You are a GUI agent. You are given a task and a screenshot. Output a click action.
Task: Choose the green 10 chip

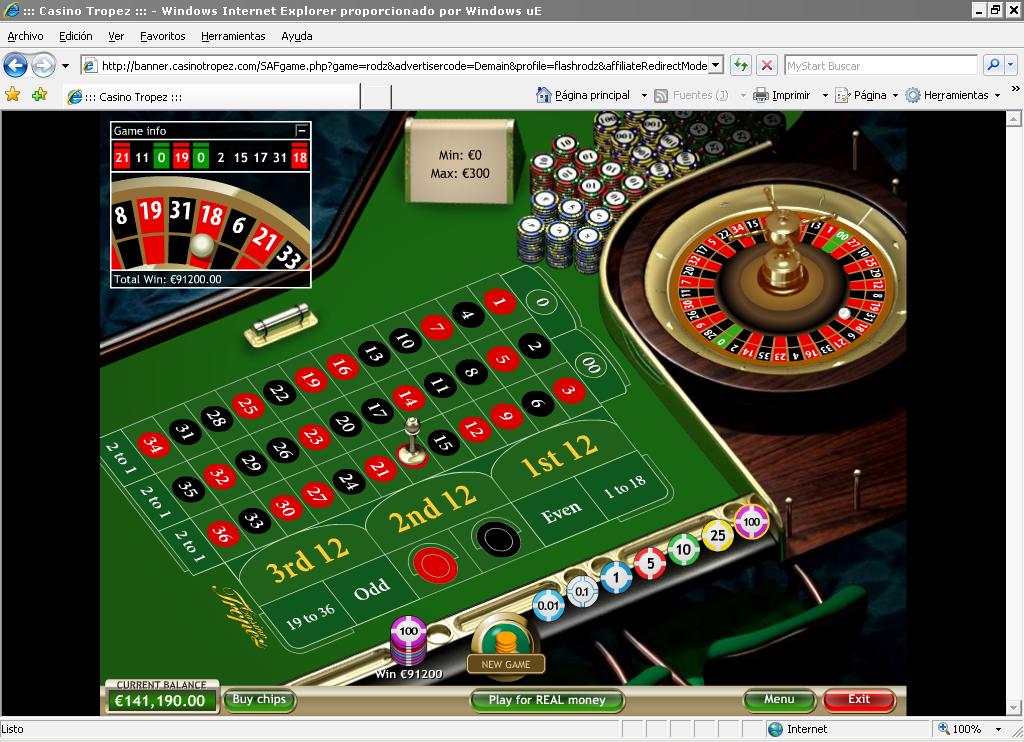684,549
